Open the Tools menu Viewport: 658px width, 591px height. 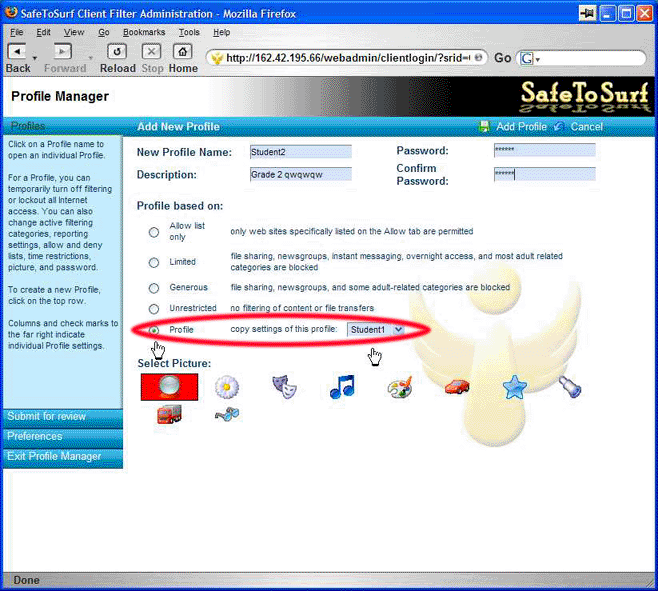click(x=189, y=32)
